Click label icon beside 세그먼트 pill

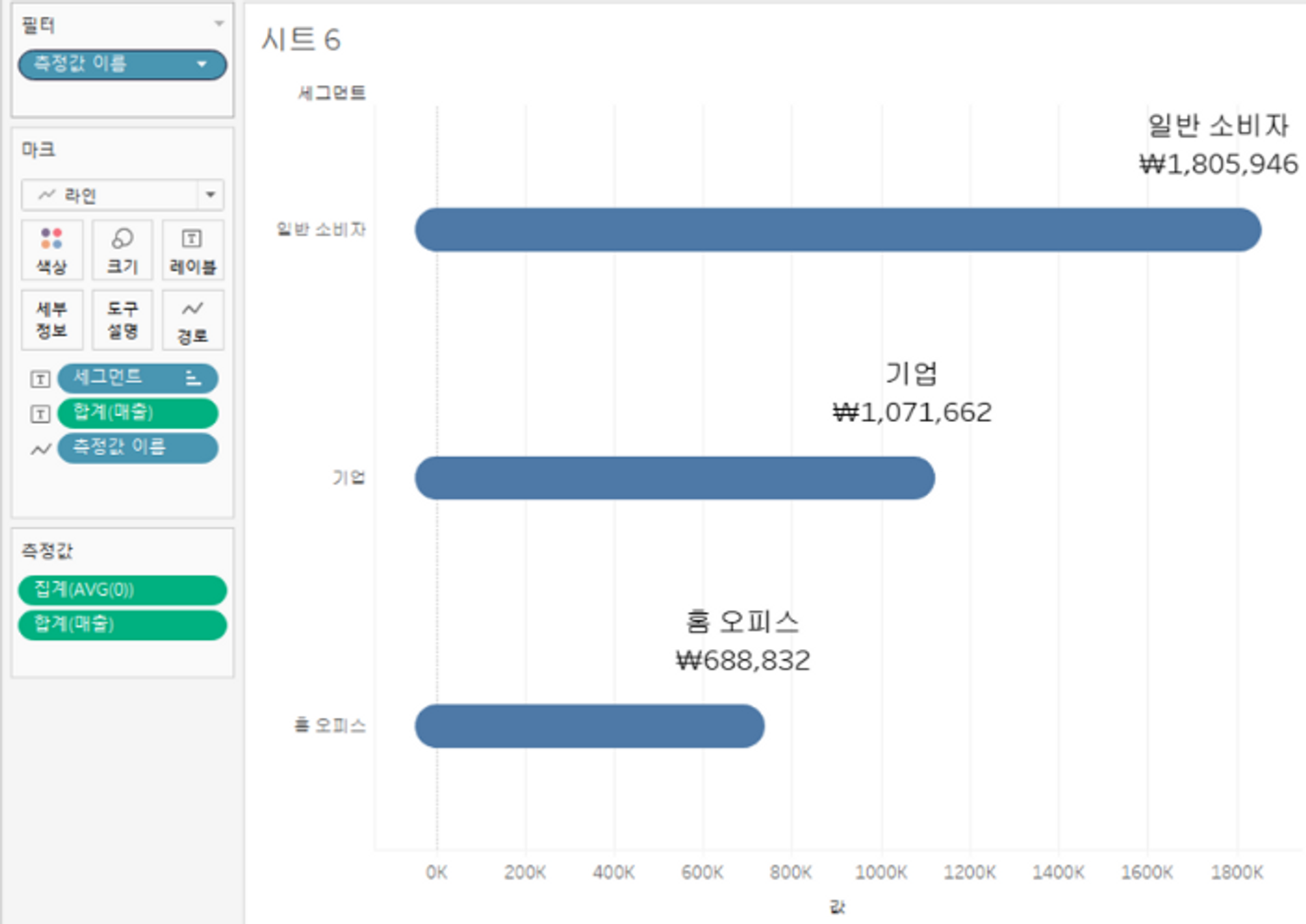tap(40, 379)
